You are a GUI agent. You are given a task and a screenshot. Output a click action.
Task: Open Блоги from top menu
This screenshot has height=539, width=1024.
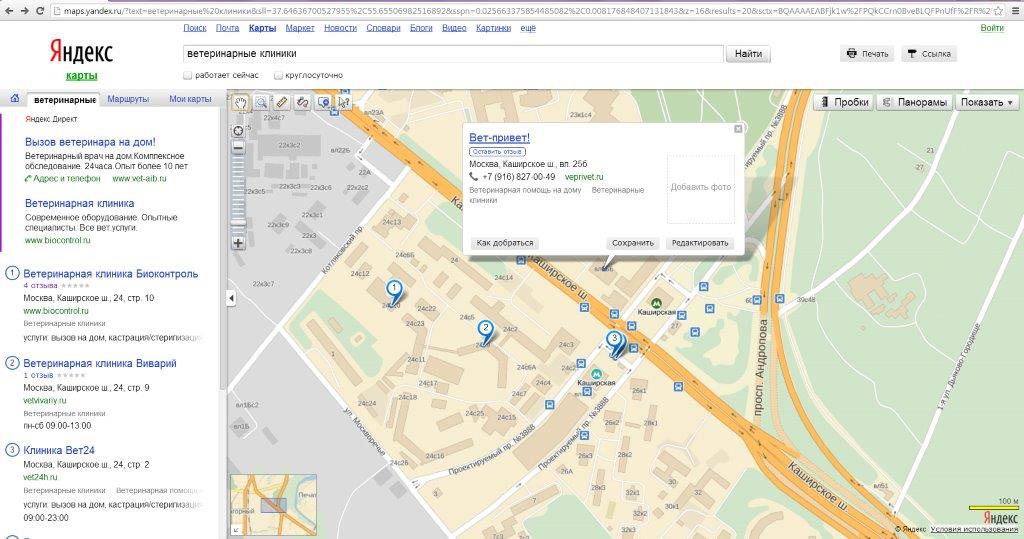(421, 28)
